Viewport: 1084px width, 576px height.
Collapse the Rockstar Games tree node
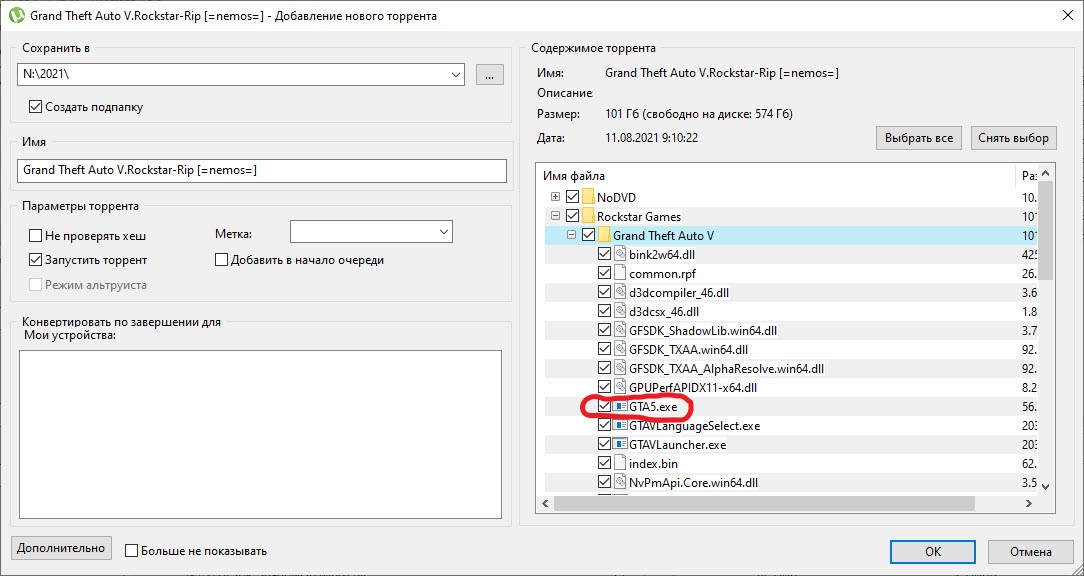(555, 216)
